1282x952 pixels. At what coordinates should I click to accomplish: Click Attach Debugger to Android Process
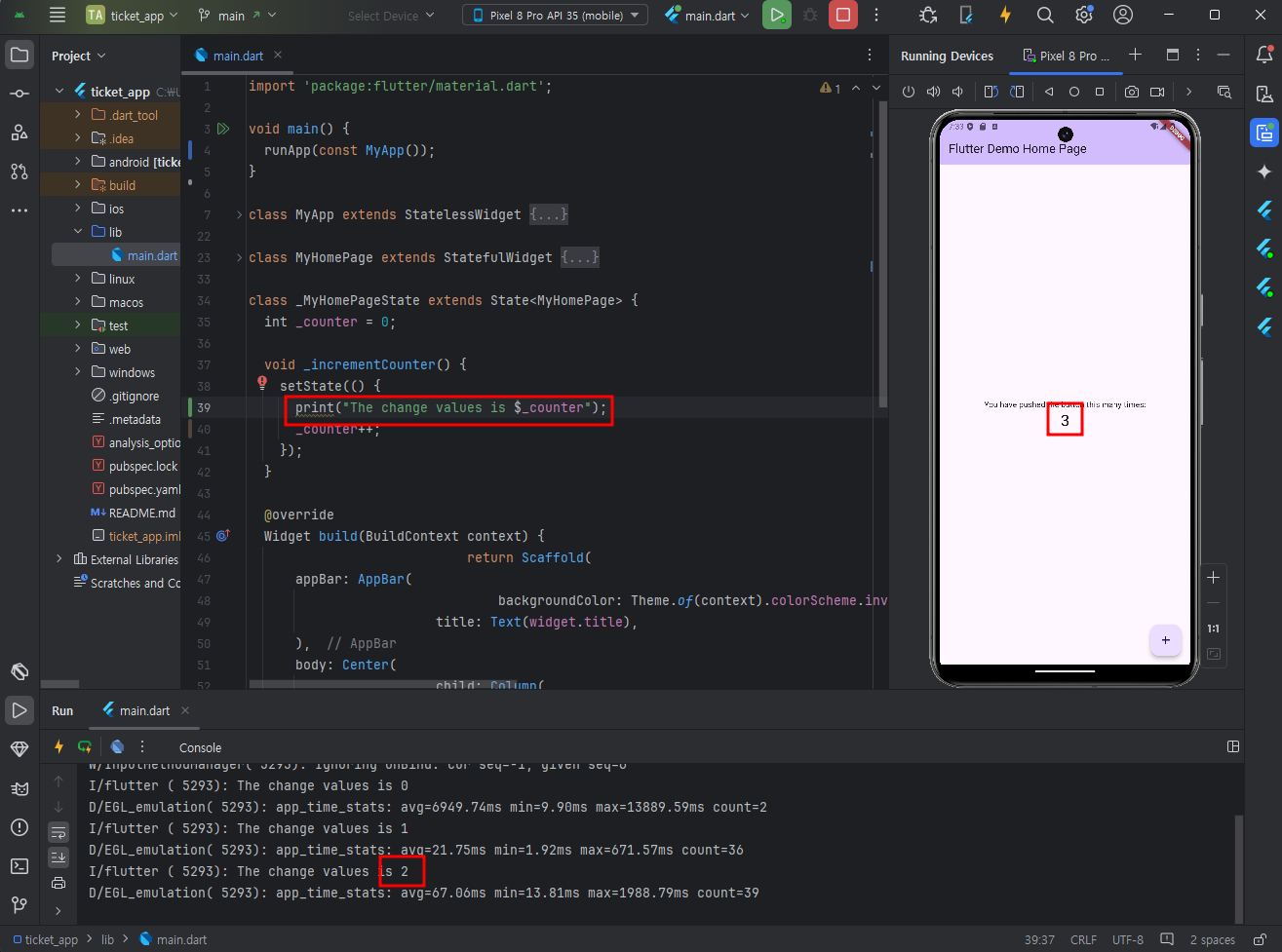(928, 15)
